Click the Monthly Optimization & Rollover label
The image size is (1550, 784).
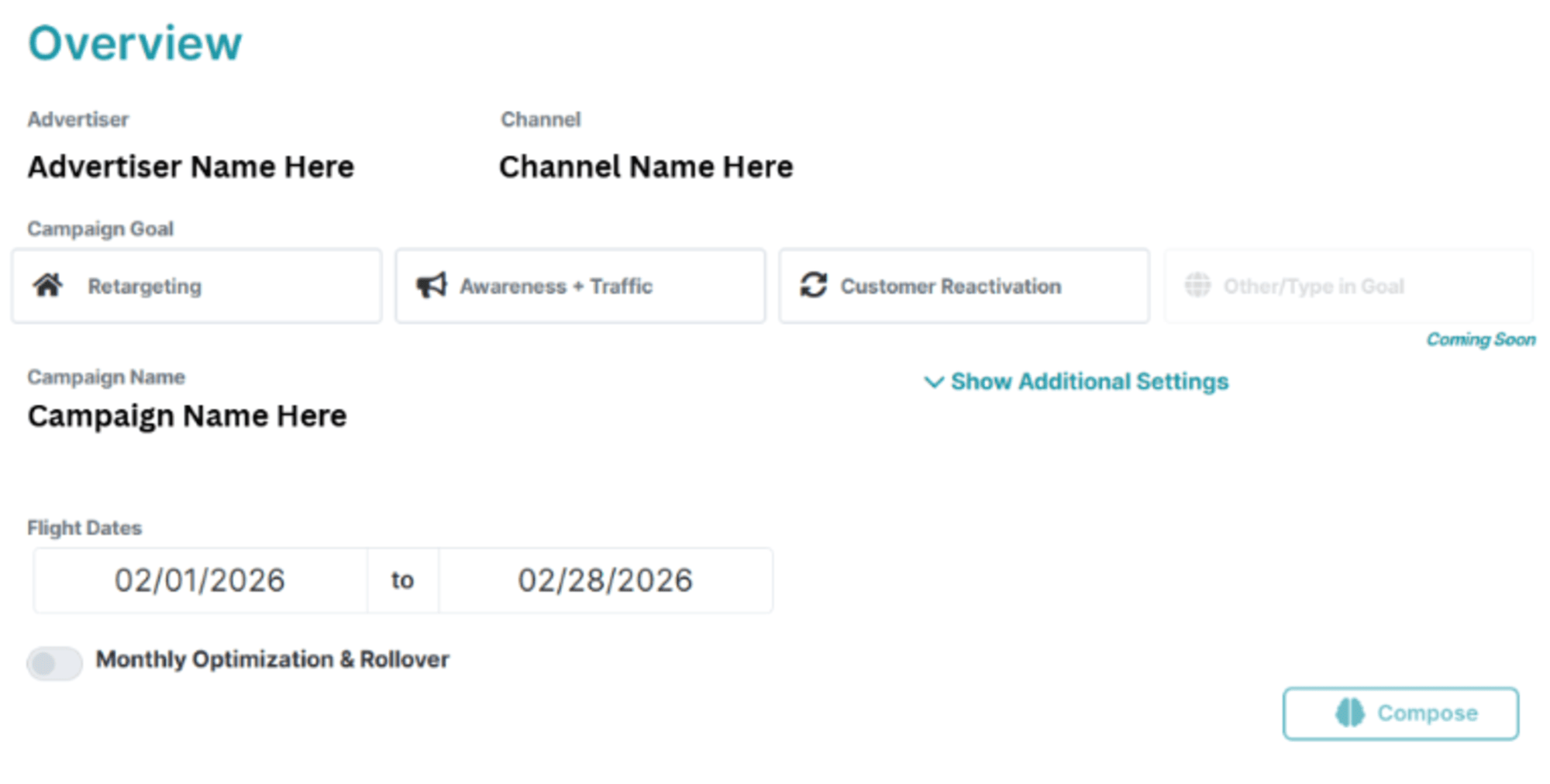click(272, 660)
